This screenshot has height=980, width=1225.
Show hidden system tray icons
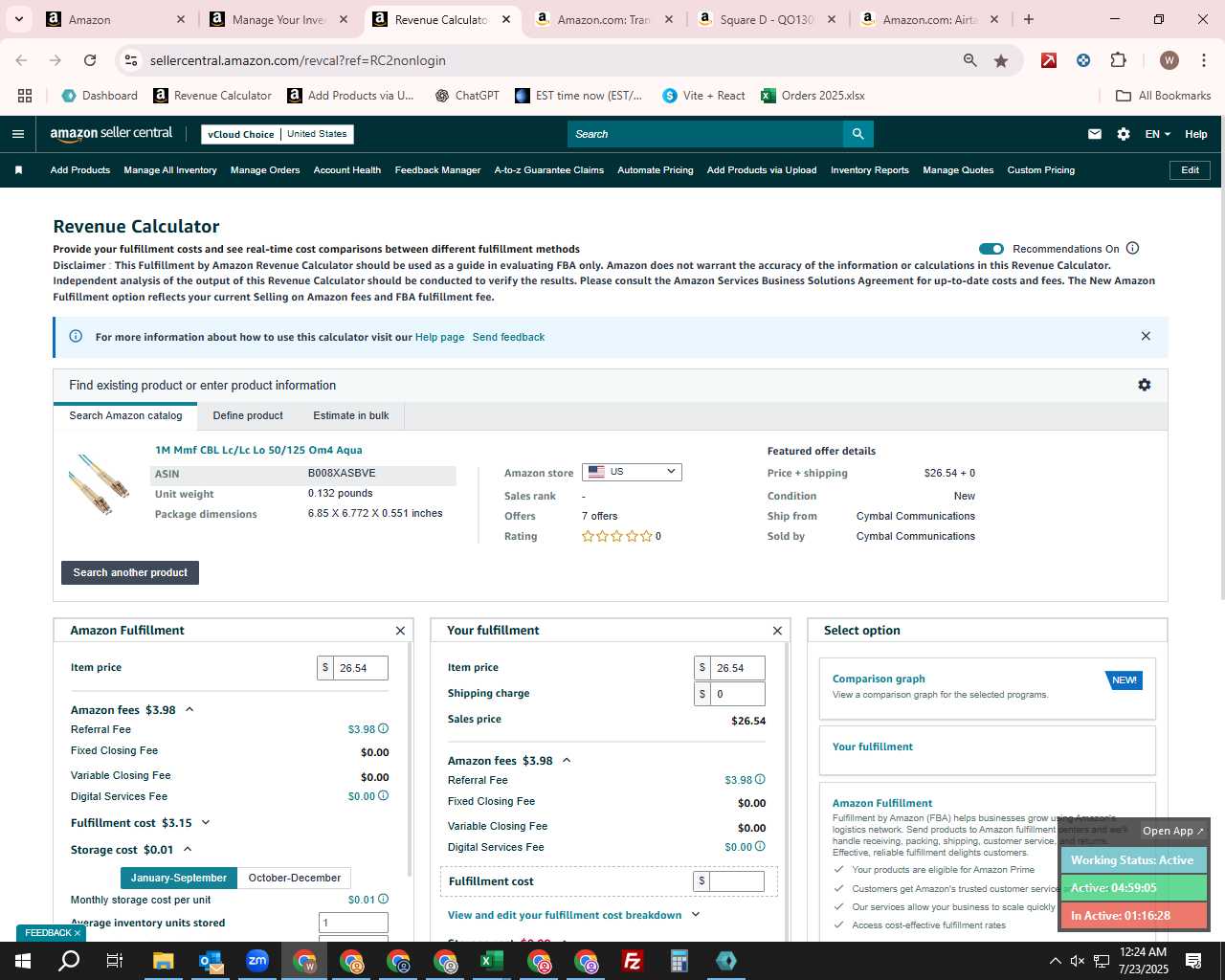coord(1056,961)
